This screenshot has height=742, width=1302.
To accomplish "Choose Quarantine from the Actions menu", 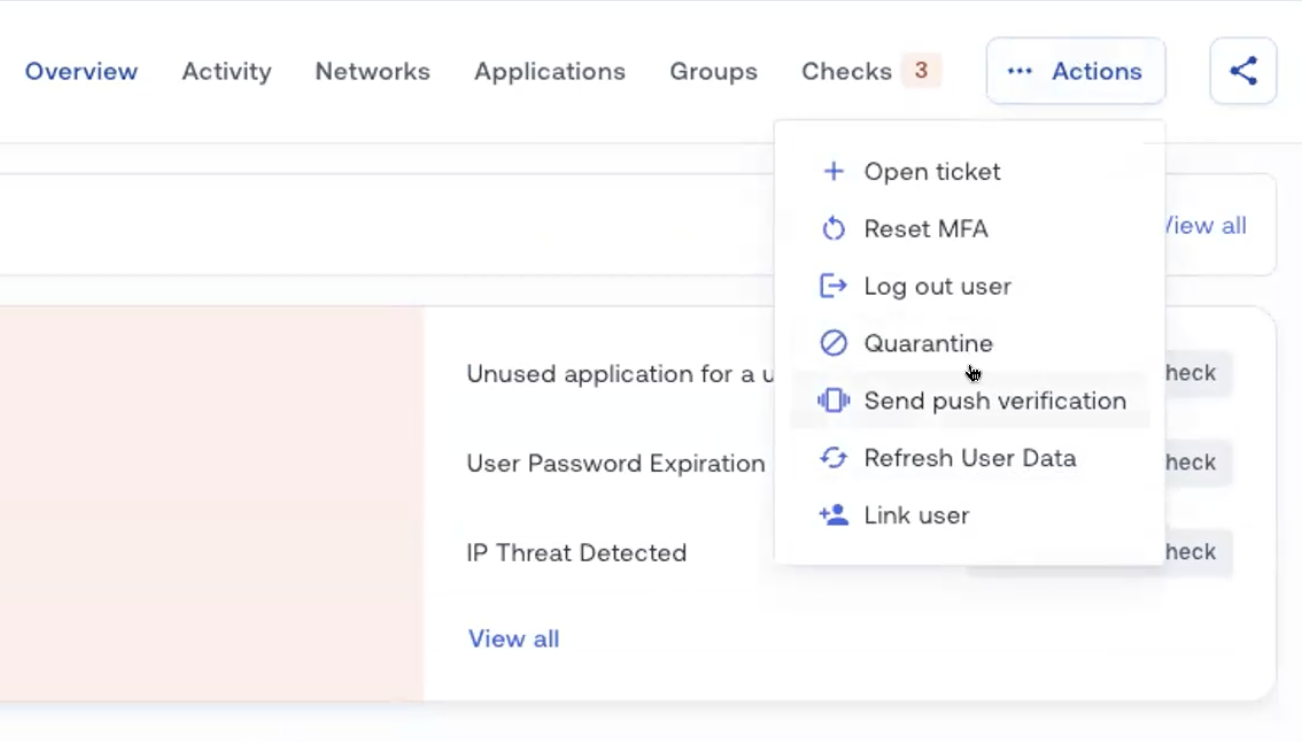I will click(928, 343).
